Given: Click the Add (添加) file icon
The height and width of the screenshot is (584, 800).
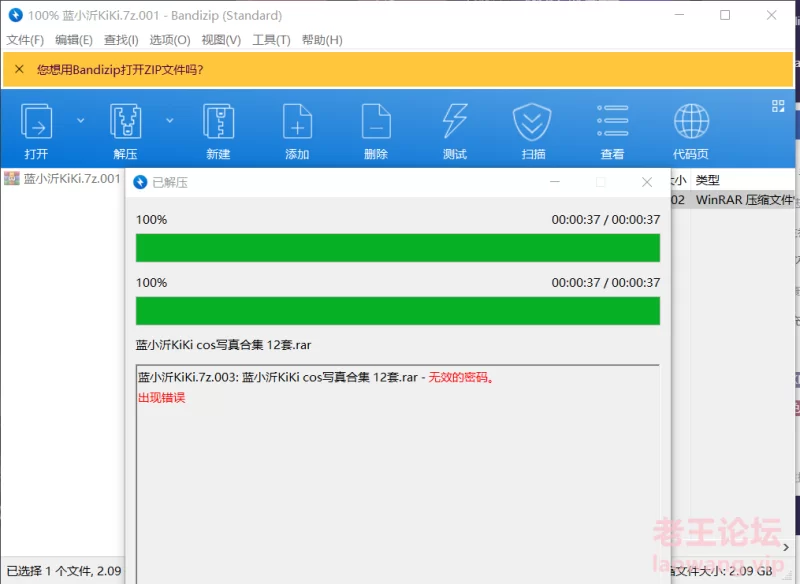Looking at the screenshot, I should pos(297,121).
